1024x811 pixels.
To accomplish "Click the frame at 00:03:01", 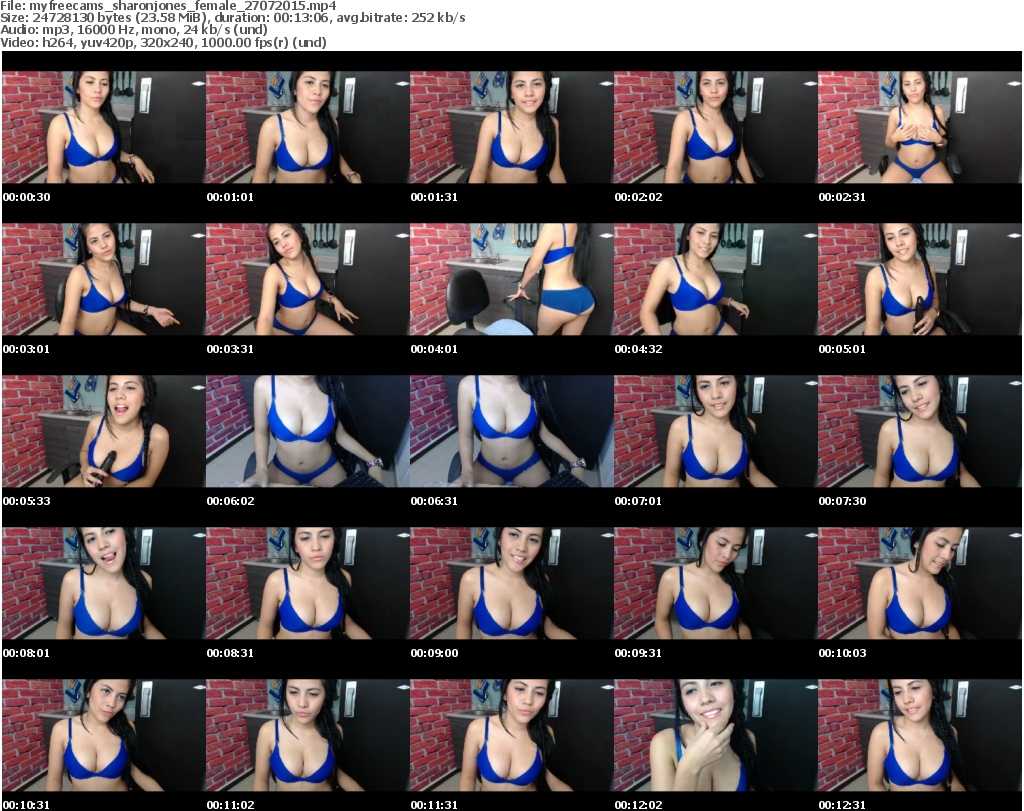I will coord(104,279).
